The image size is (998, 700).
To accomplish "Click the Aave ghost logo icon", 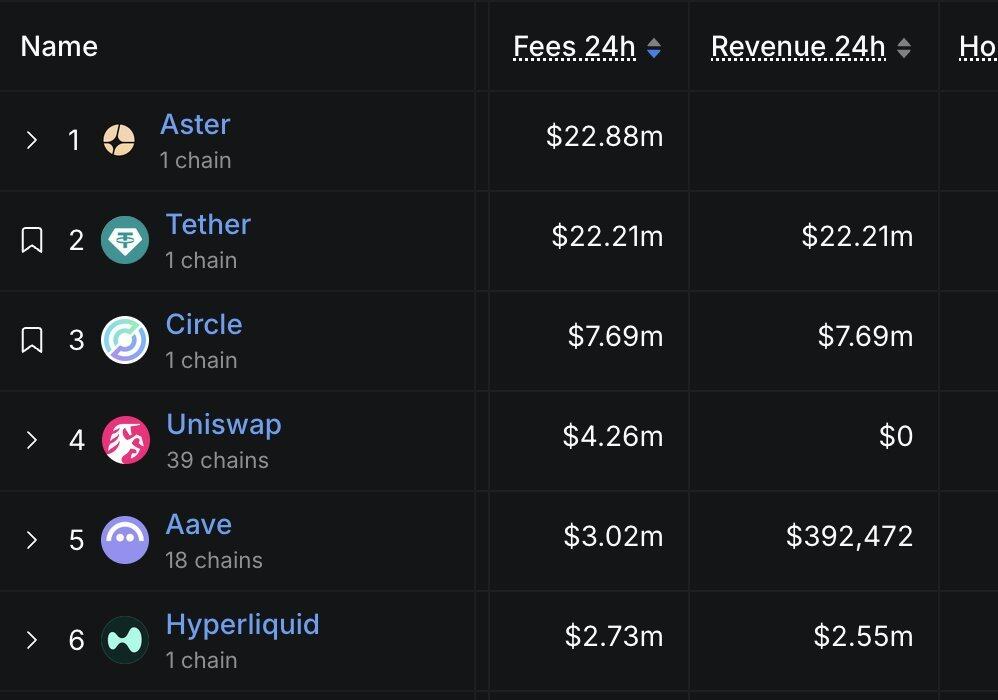I will 125,540.
